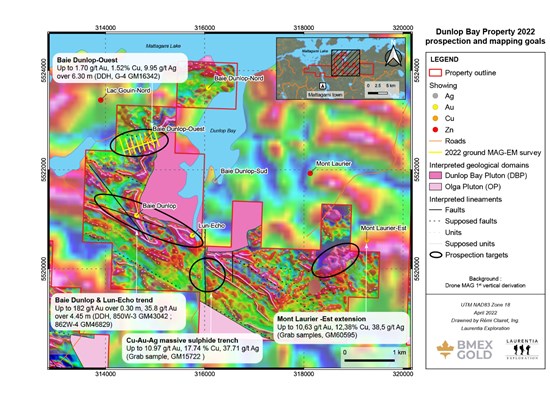The width and height of the screenshot is (550, 413).
Task: Click the April 2022 date text
Action: point(485,313)
